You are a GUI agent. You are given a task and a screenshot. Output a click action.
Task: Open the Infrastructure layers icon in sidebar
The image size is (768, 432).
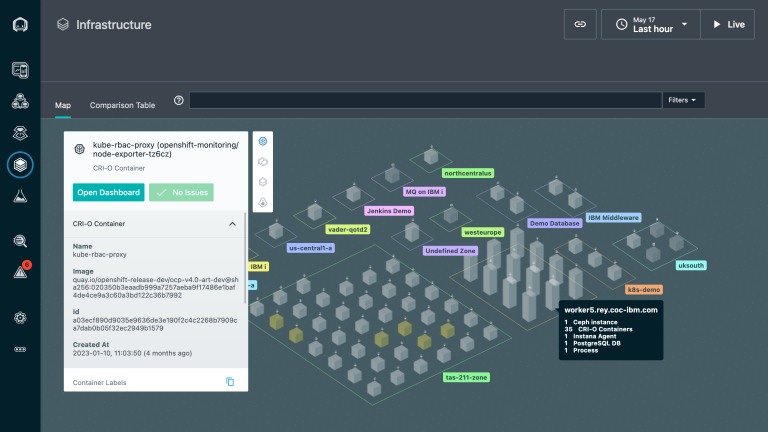[20, 164]
